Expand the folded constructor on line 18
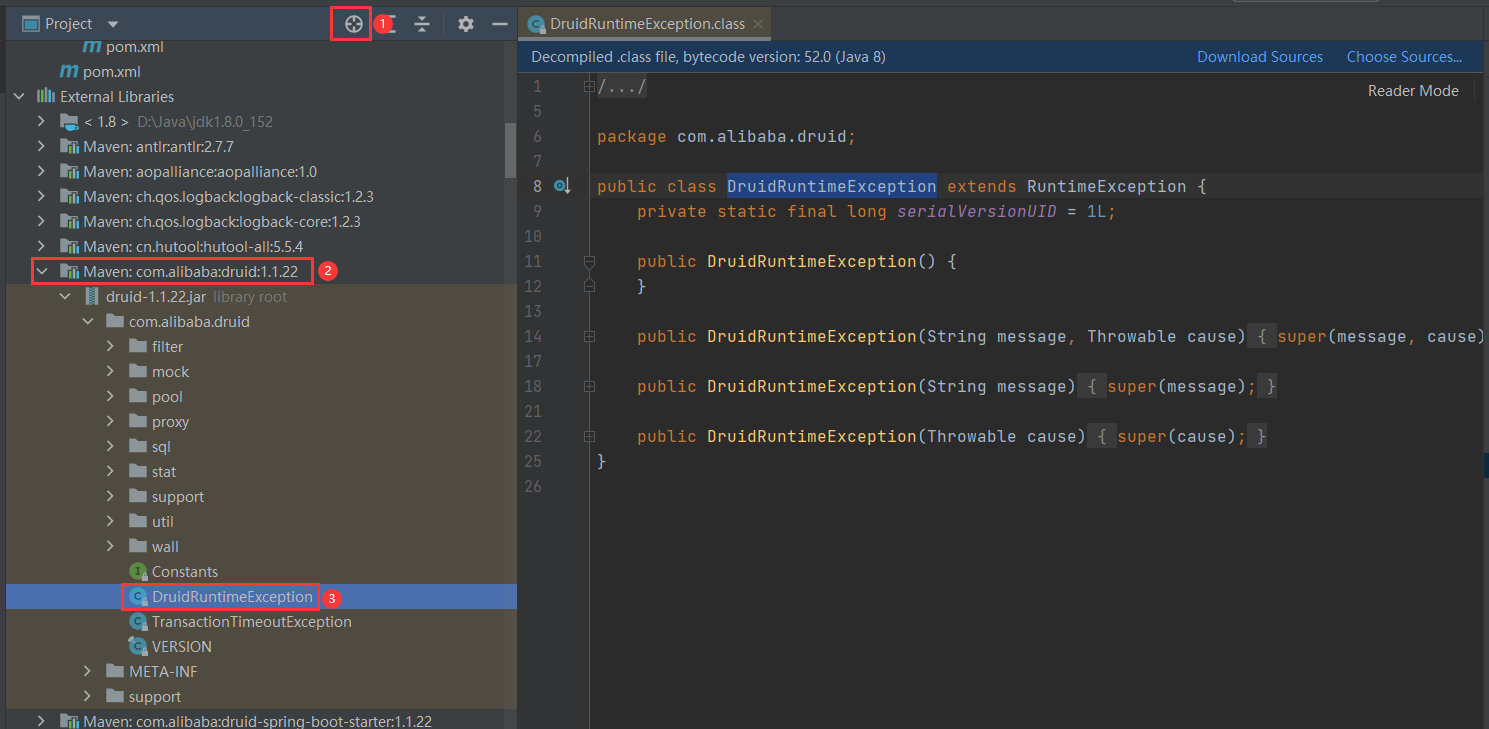1489x729 pixels. (589, 386)
